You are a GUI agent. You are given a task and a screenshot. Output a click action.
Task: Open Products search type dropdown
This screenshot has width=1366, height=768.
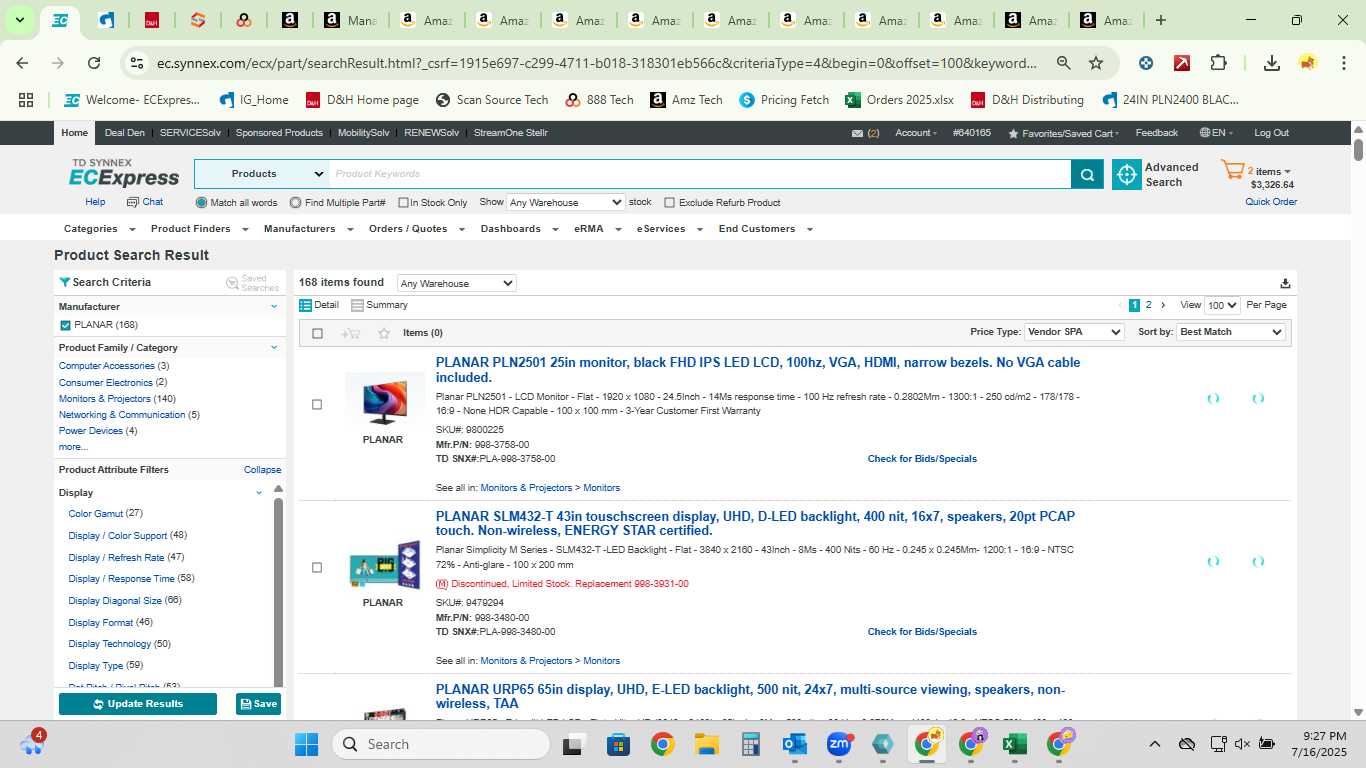pyautogui.click(x=262, y=174)
